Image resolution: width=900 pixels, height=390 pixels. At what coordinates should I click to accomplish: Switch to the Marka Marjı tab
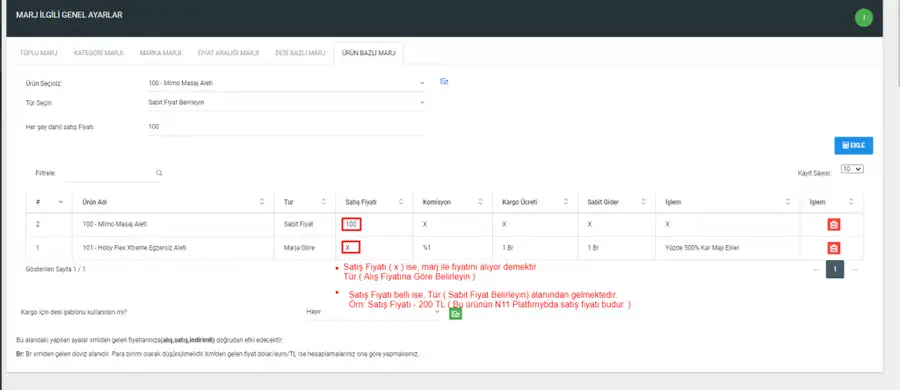pyautogui.click(x=161, y=53)
